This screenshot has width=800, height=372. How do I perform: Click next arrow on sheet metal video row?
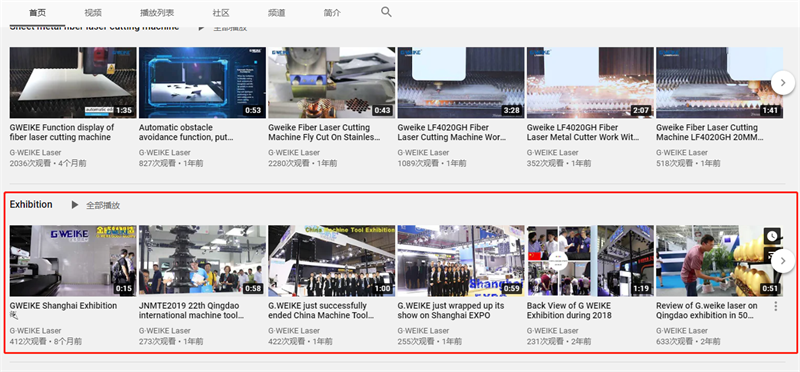click(x=783, y=82)
